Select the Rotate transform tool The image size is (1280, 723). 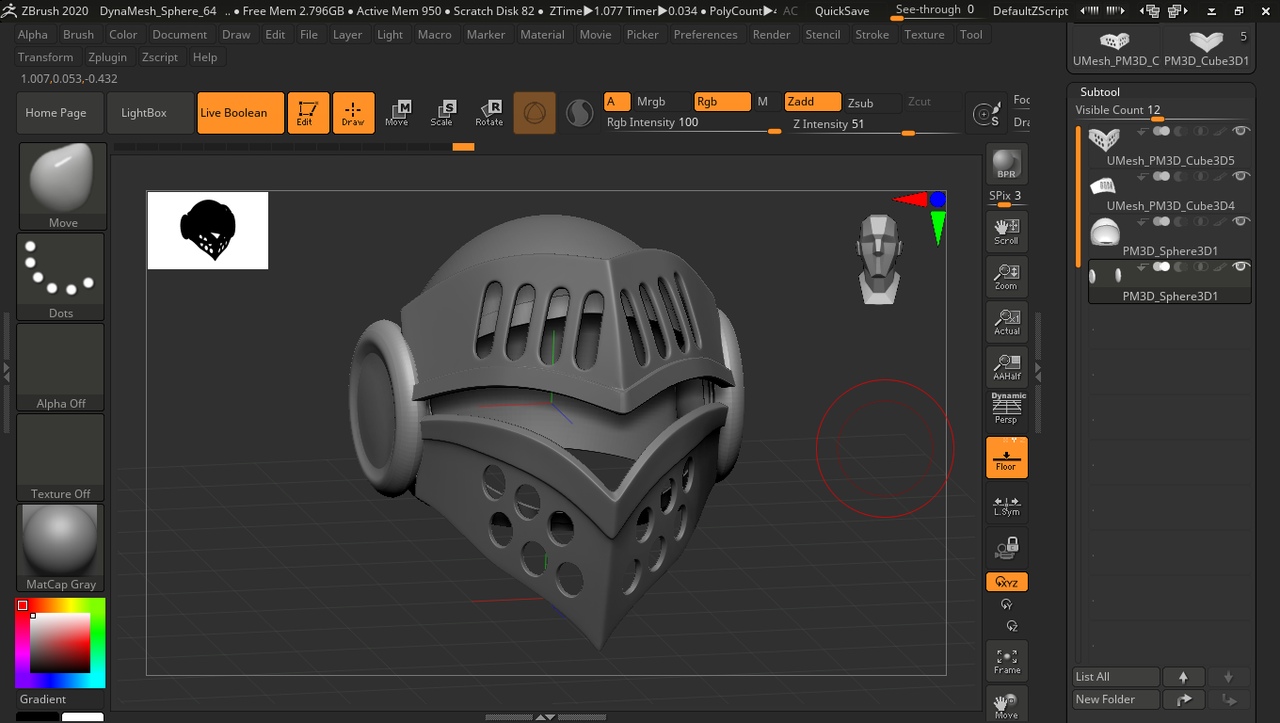(489, 112)
